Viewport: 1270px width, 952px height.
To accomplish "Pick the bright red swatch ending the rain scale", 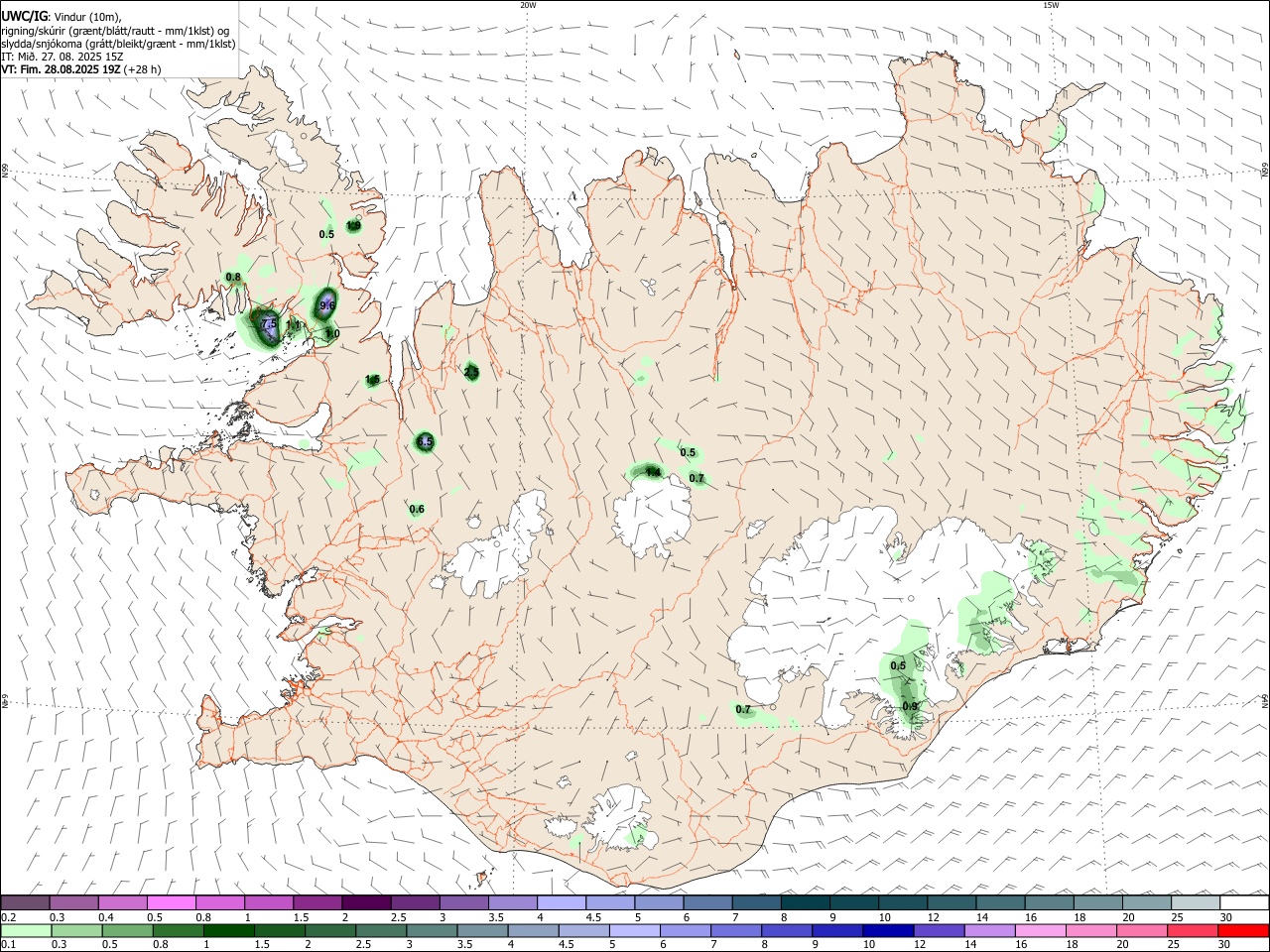I will (x=1243, y=930).
